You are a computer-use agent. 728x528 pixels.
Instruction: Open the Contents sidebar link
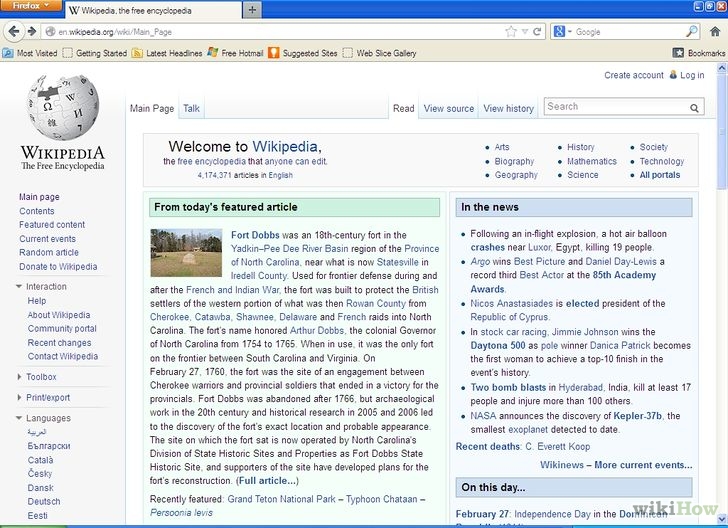pos(37,211)
